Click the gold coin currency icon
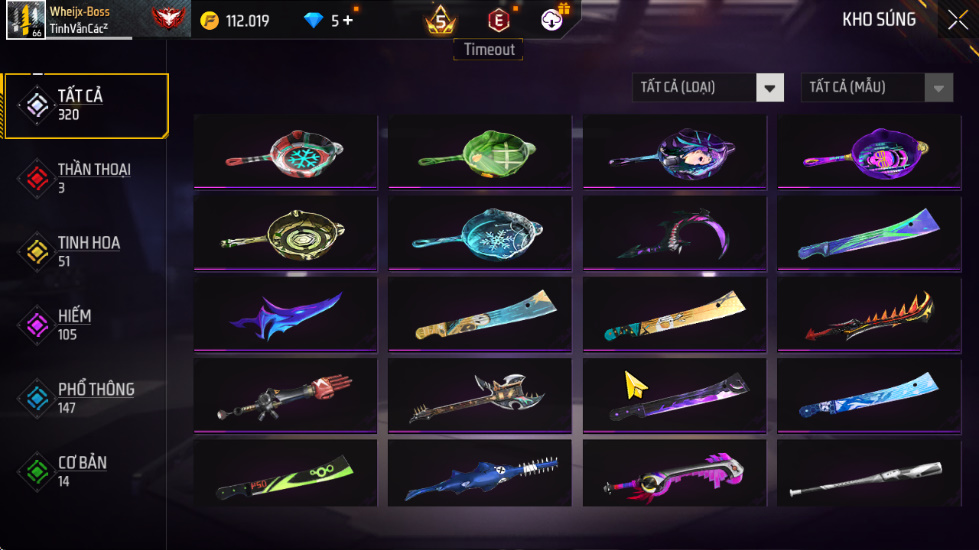This screenshot has width=979, height=550. [210, 21]
